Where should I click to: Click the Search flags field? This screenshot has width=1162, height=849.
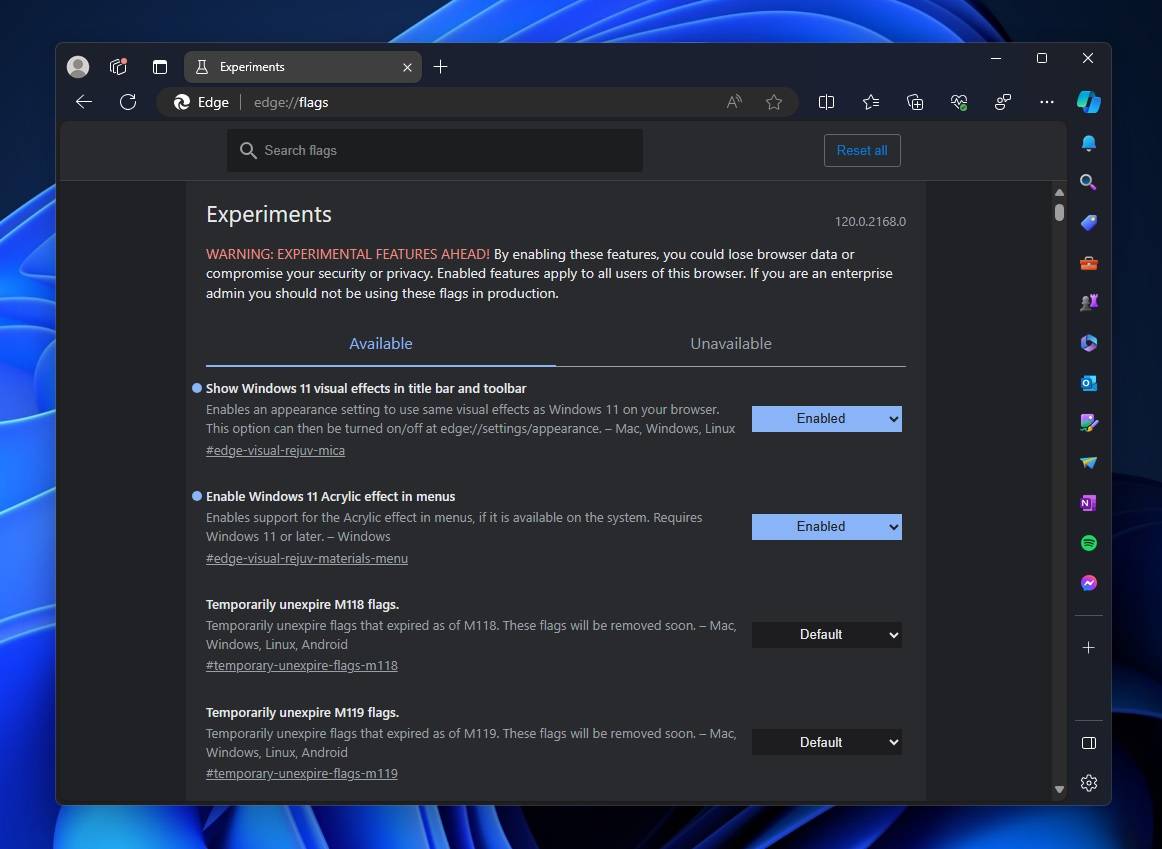[434, 150]
